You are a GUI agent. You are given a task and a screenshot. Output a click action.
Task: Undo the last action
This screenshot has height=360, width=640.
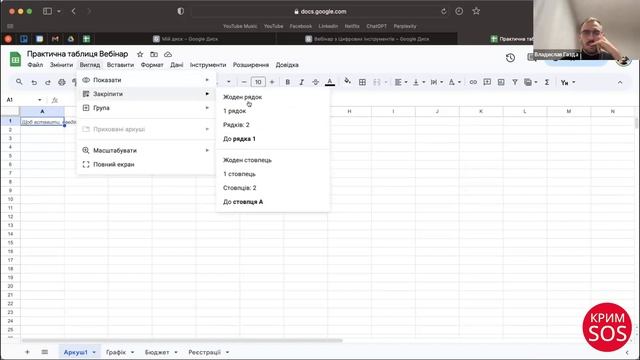(x=34, y=82)
